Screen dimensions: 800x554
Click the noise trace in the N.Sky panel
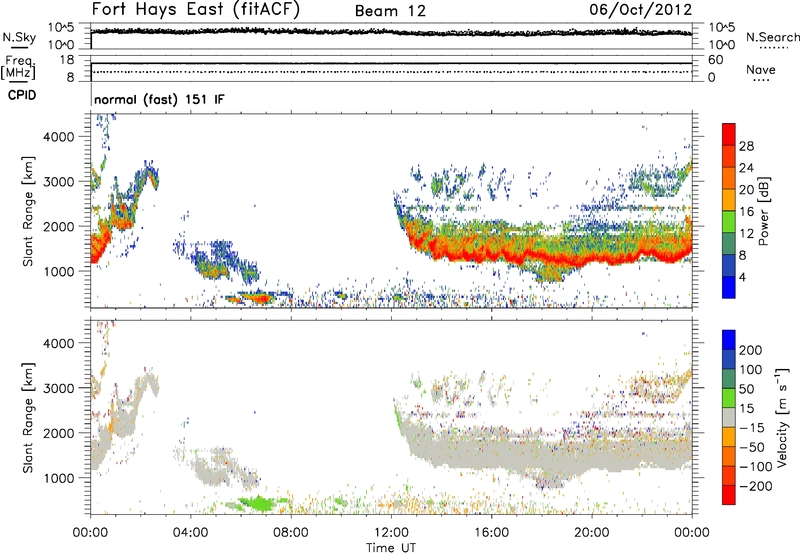pyautogui.click(x=391, y=32)
